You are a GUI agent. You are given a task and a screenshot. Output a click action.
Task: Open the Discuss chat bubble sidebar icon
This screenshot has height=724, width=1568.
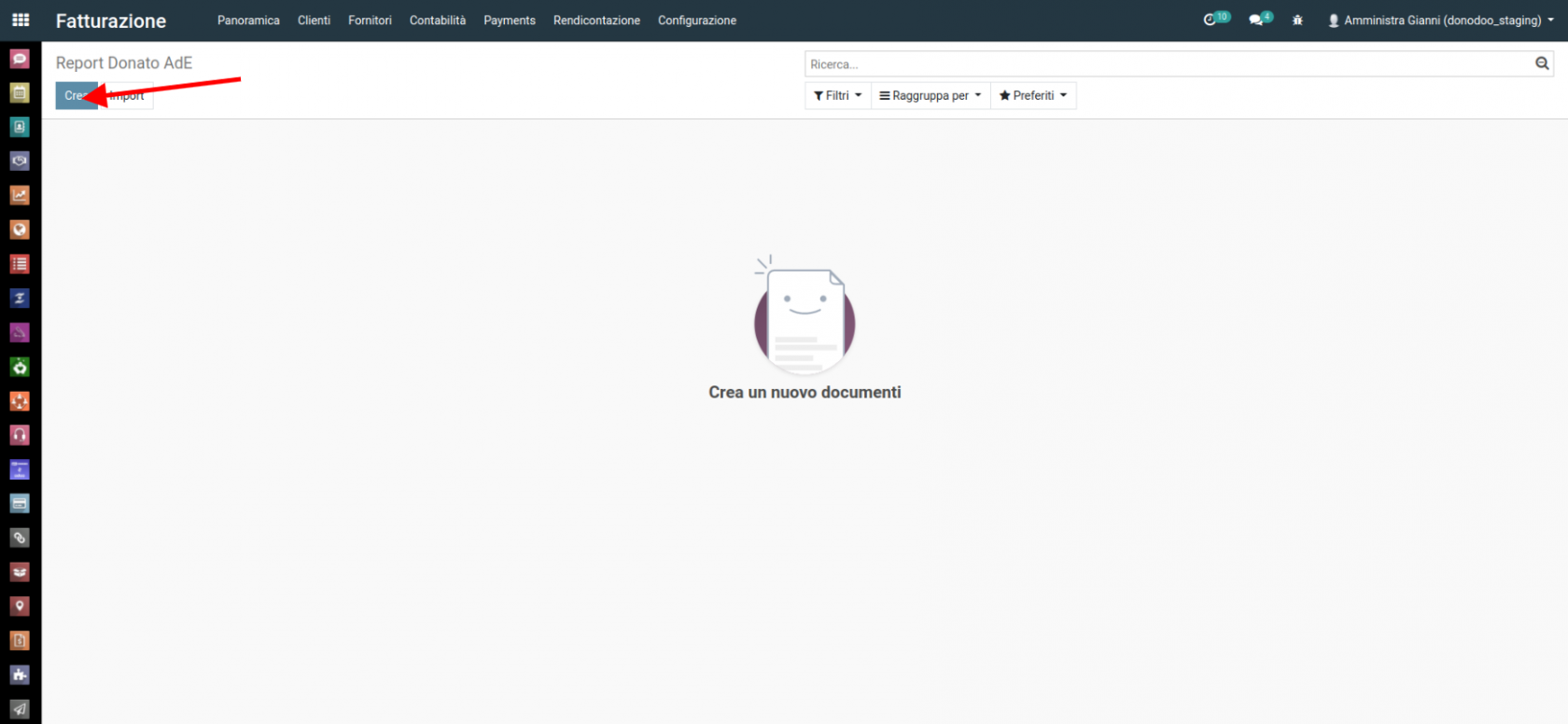tap(20, 59)
